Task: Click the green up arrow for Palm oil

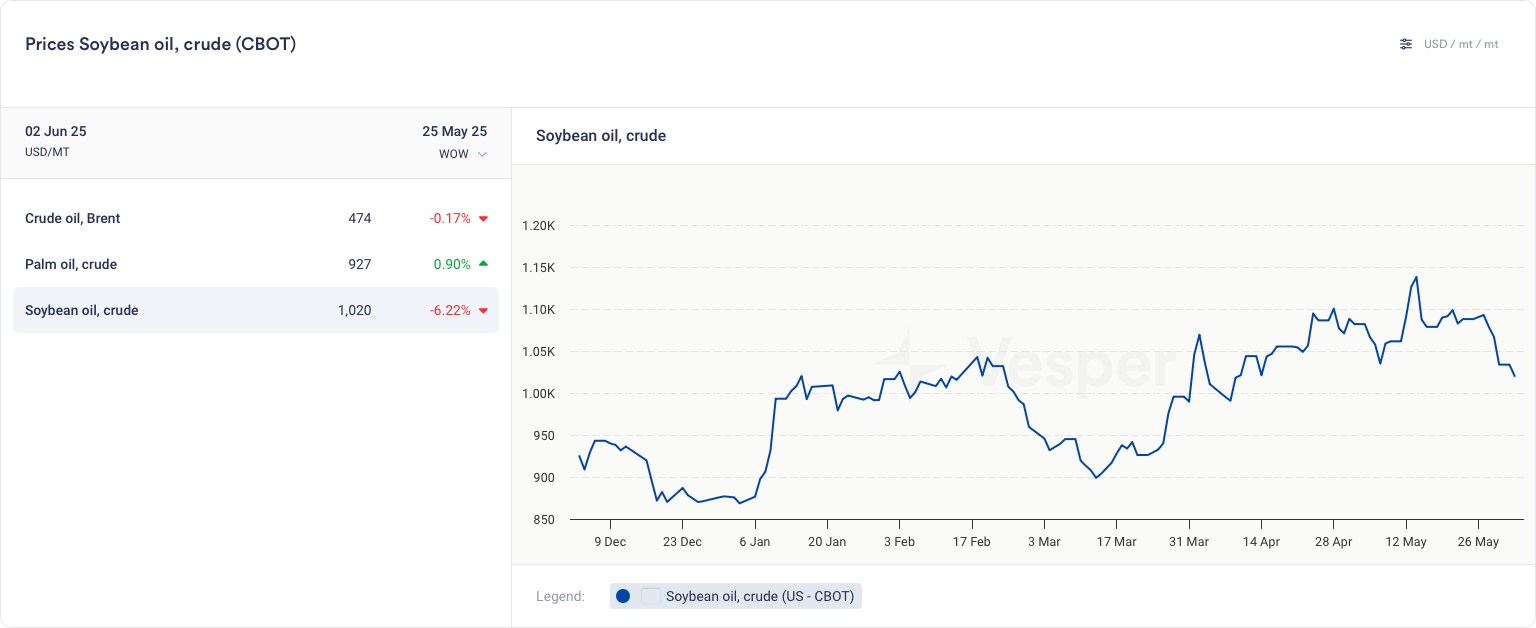Action: (x=483, y=264)
